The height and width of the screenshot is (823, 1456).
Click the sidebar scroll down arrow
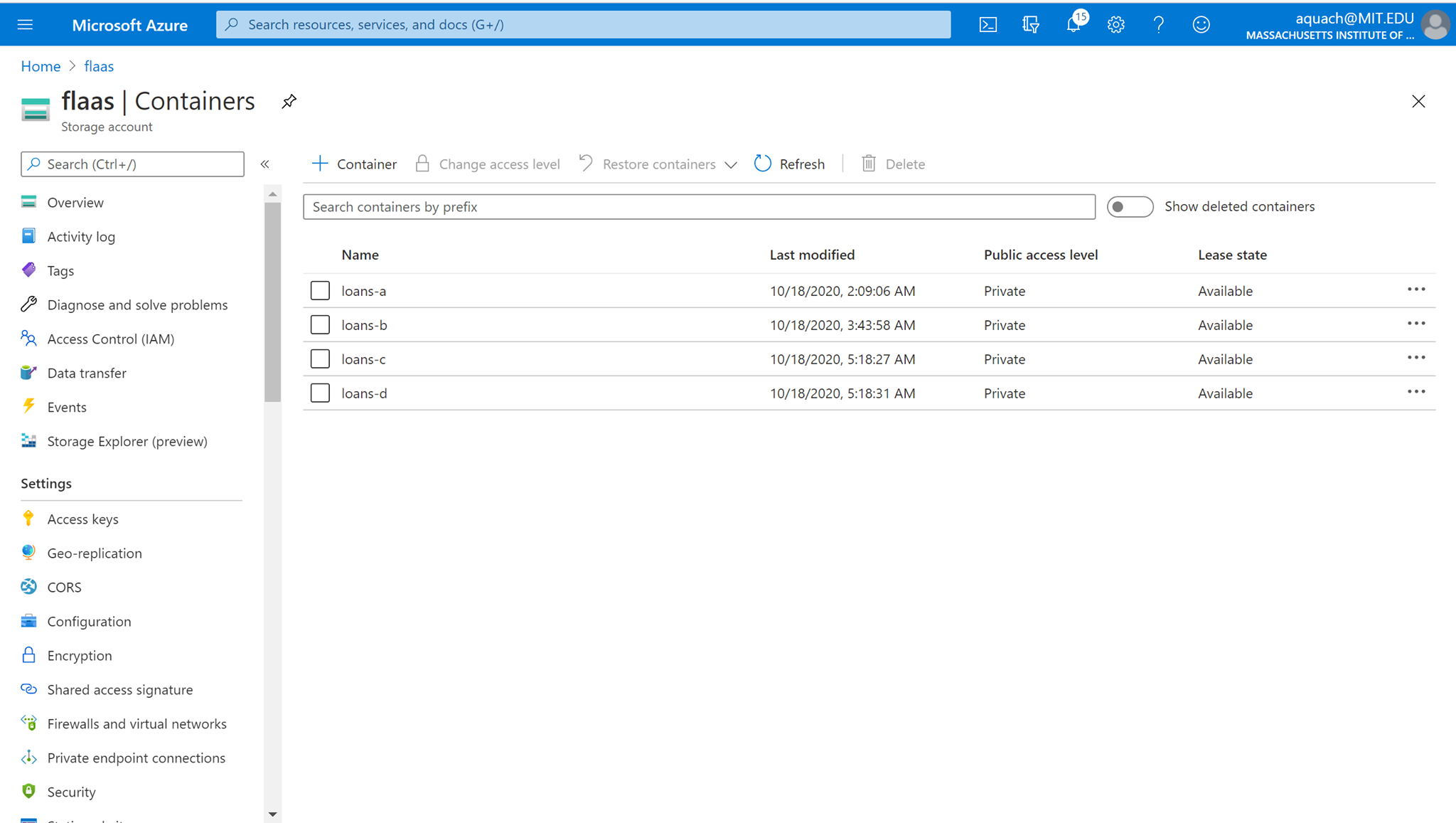click(272, 814)
